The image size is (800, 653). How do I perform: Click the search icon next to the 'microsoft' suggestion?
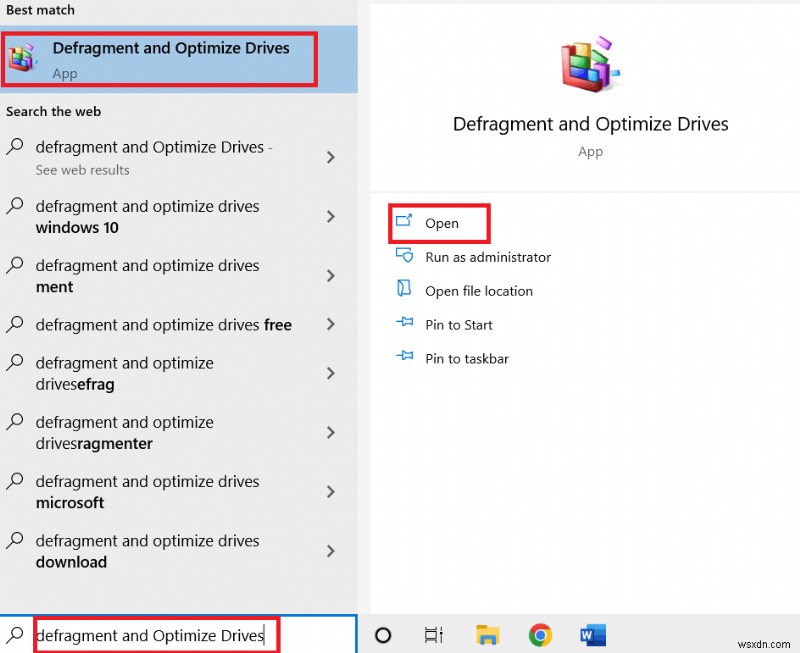(x=15, y=481)
